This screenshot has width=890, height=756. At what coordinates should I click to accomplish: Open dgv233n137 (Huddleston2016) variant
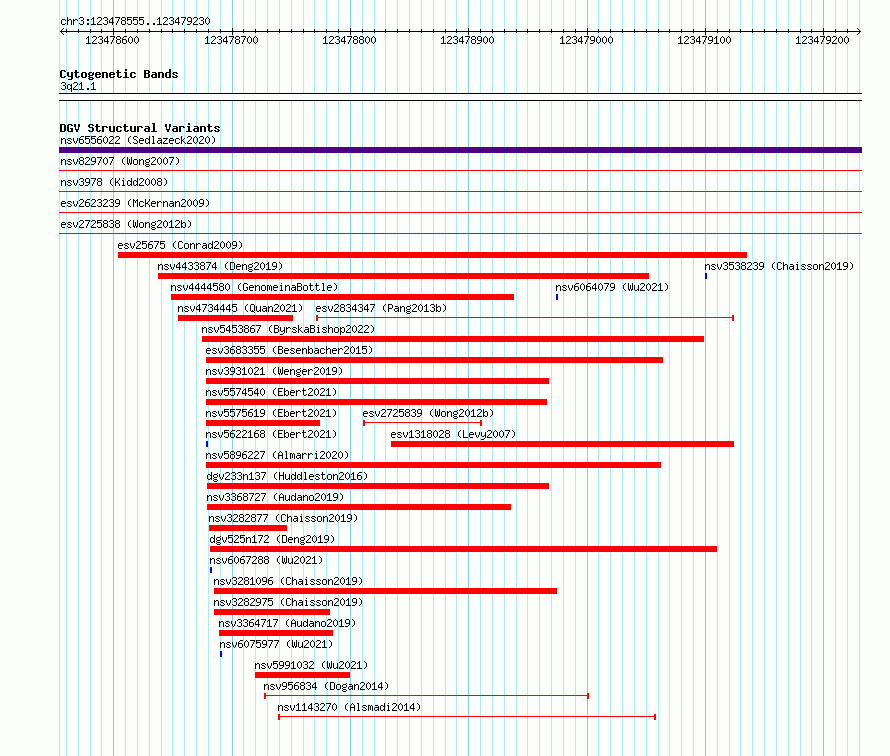287,476
